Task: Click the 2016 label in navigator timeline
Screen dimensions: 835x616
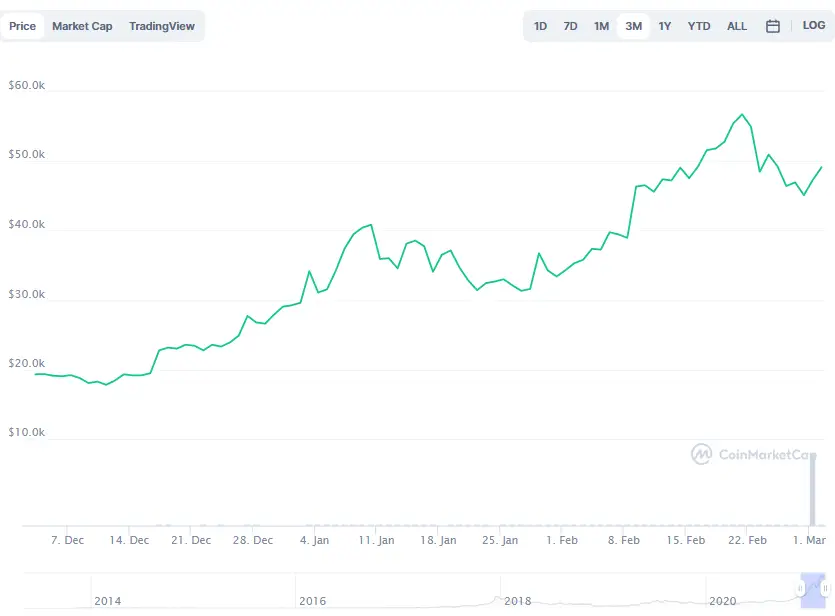Action: point(313,601)
